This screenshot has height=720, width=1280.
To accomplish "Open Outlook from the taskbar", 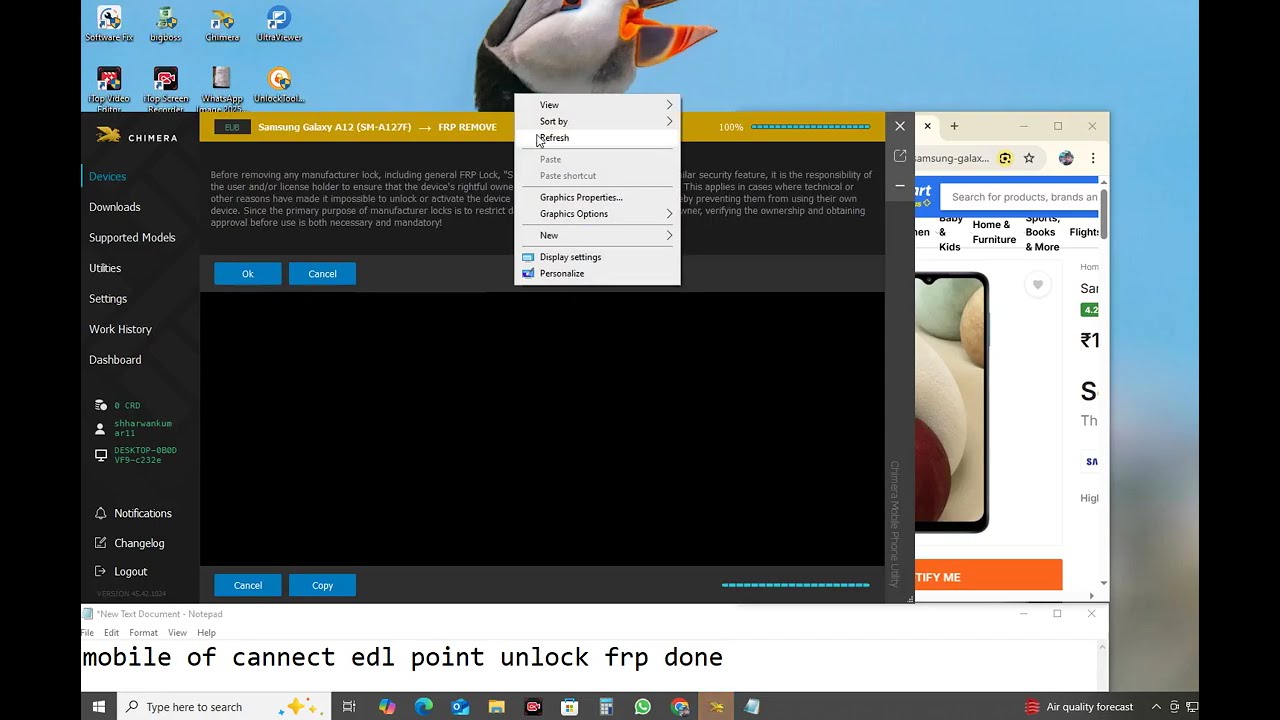I will (x=460, y=707).
